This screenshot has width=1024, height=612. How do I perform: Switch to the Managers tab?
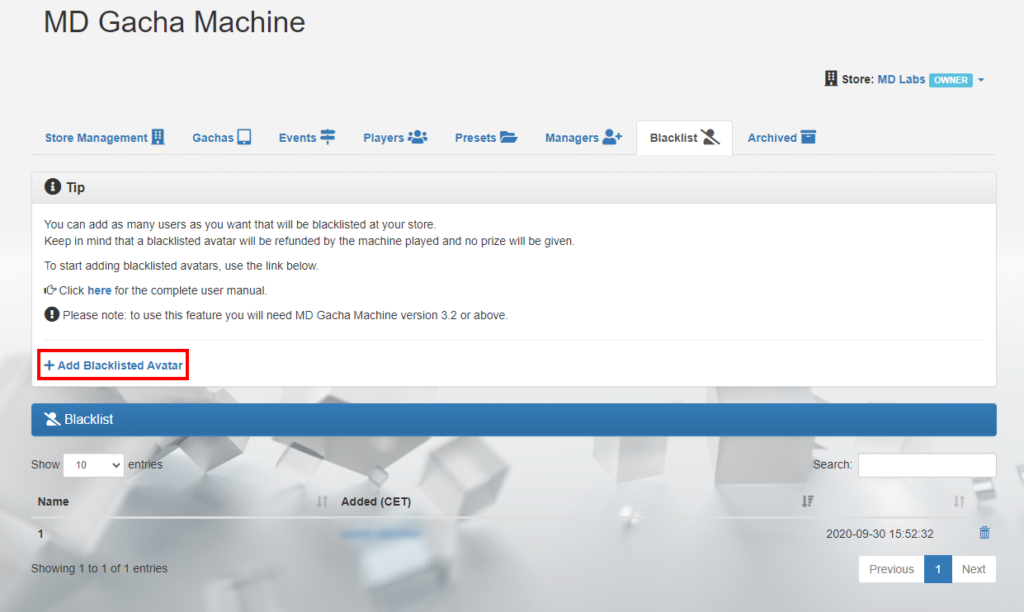click(583, 138)
